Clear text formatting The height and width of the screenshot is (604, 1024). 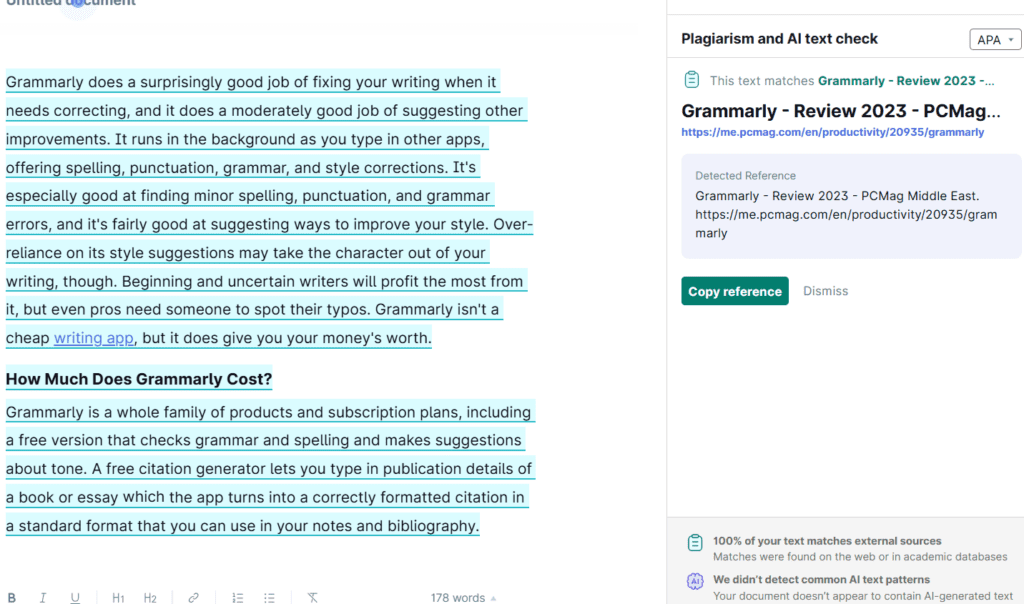[312, 598]
